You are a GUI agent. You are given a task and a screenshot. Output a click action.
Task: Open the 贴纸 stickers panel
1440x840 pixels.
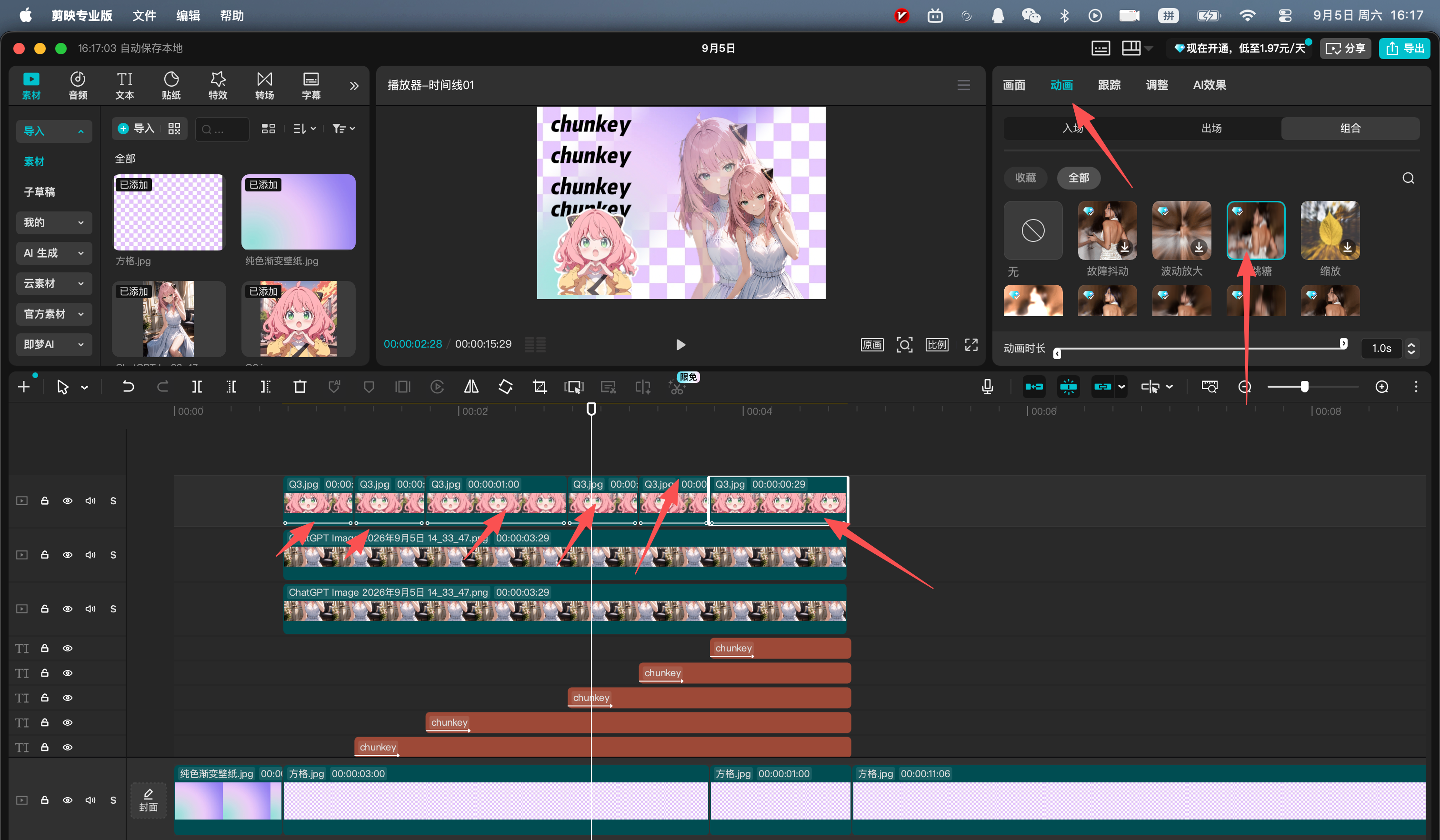pyautogui.click(x=171, y=86)
